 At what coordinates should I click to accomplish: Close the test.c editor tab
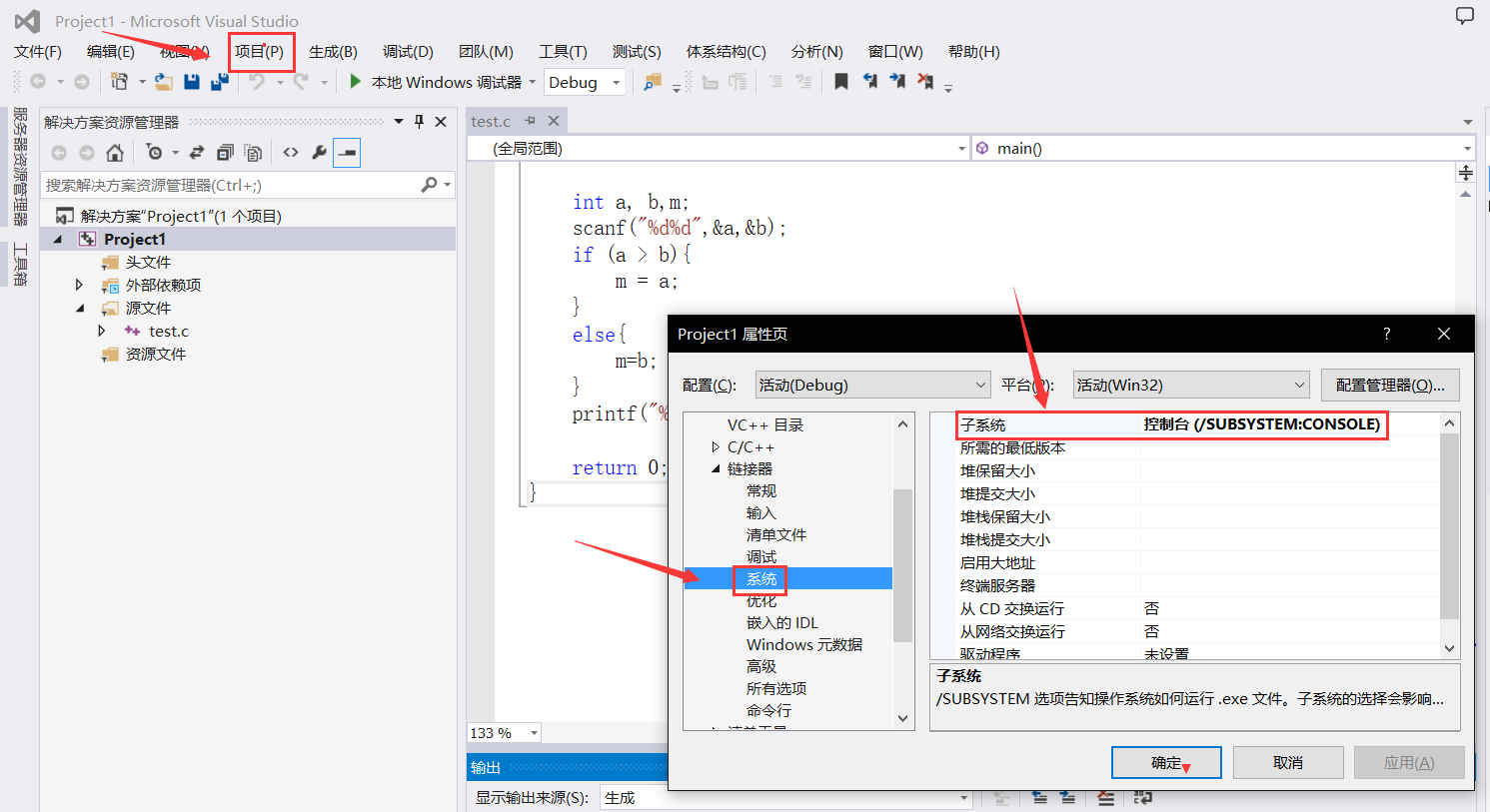(554, 121)
